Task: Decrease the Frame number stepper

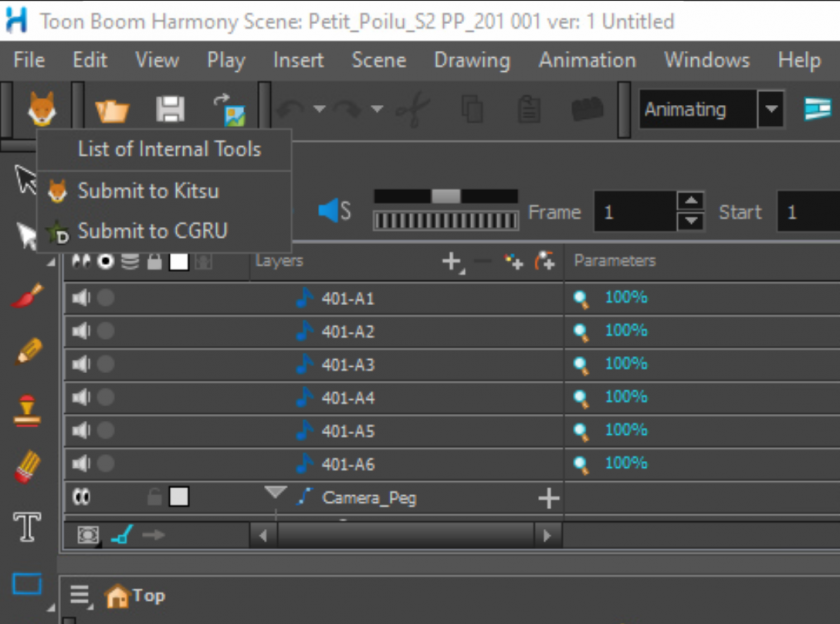Action: pos(691,221)
